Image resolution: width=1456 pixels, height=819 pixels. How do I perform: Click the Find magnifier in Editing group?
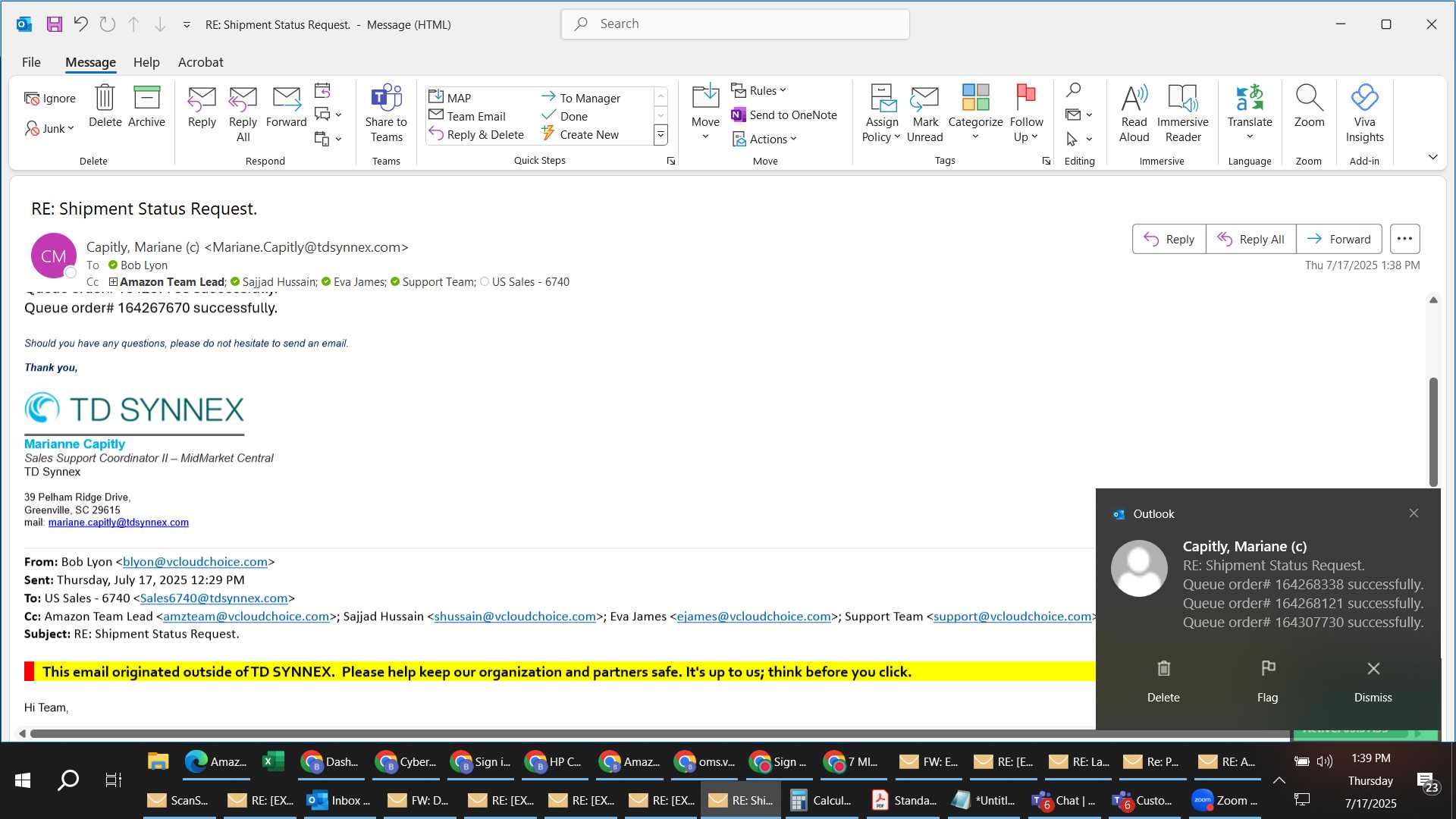point(1073,90)
